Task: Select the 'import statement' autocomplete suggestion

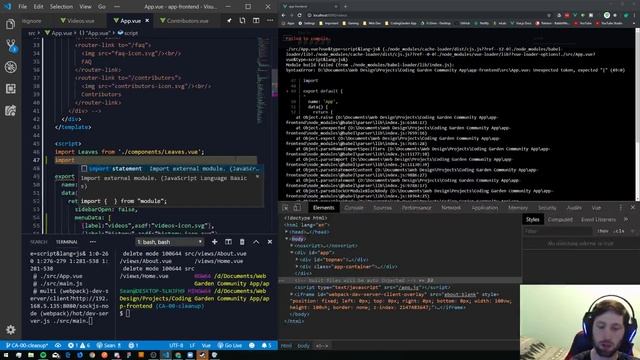Action: click(x=170, y=169)
